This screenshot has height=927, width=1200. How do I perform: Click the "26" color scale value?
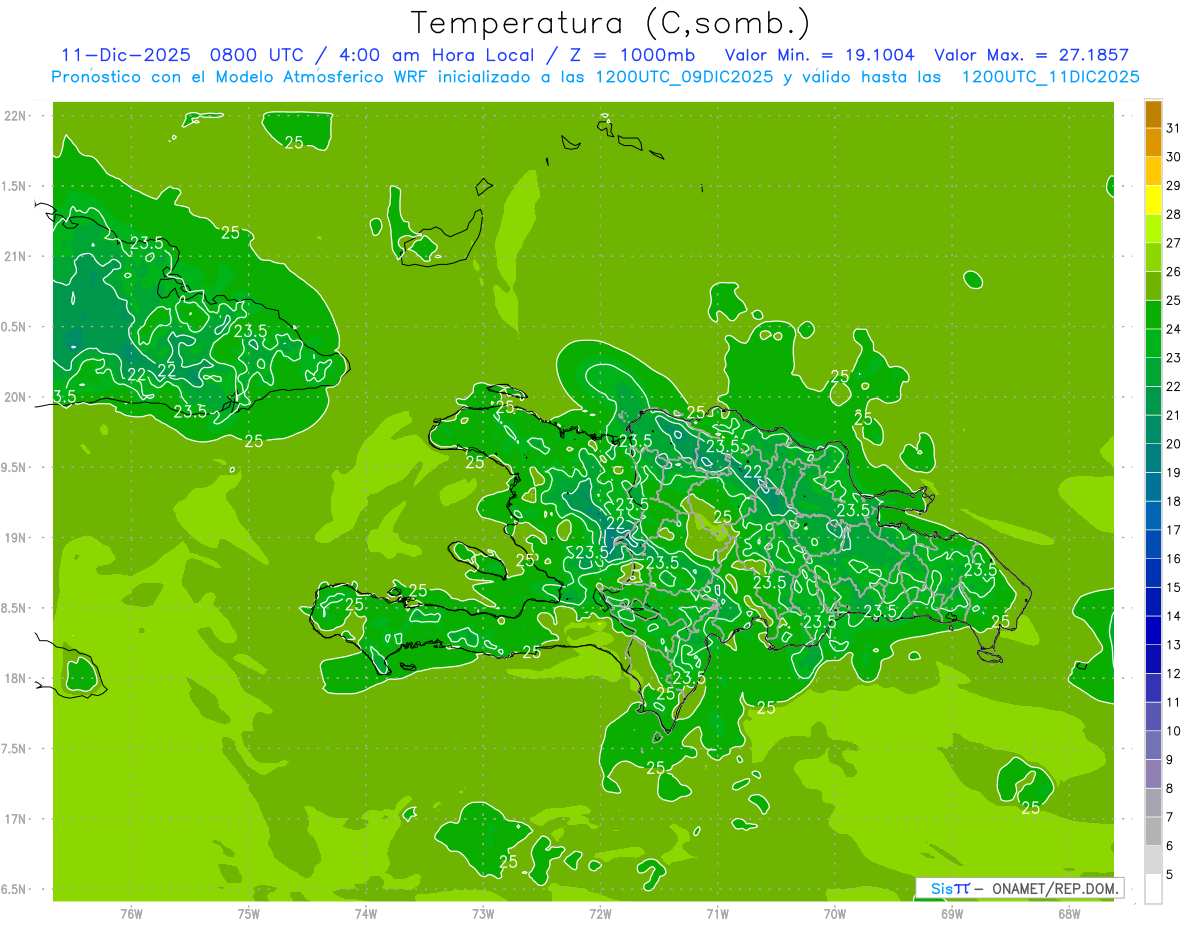1173,272
